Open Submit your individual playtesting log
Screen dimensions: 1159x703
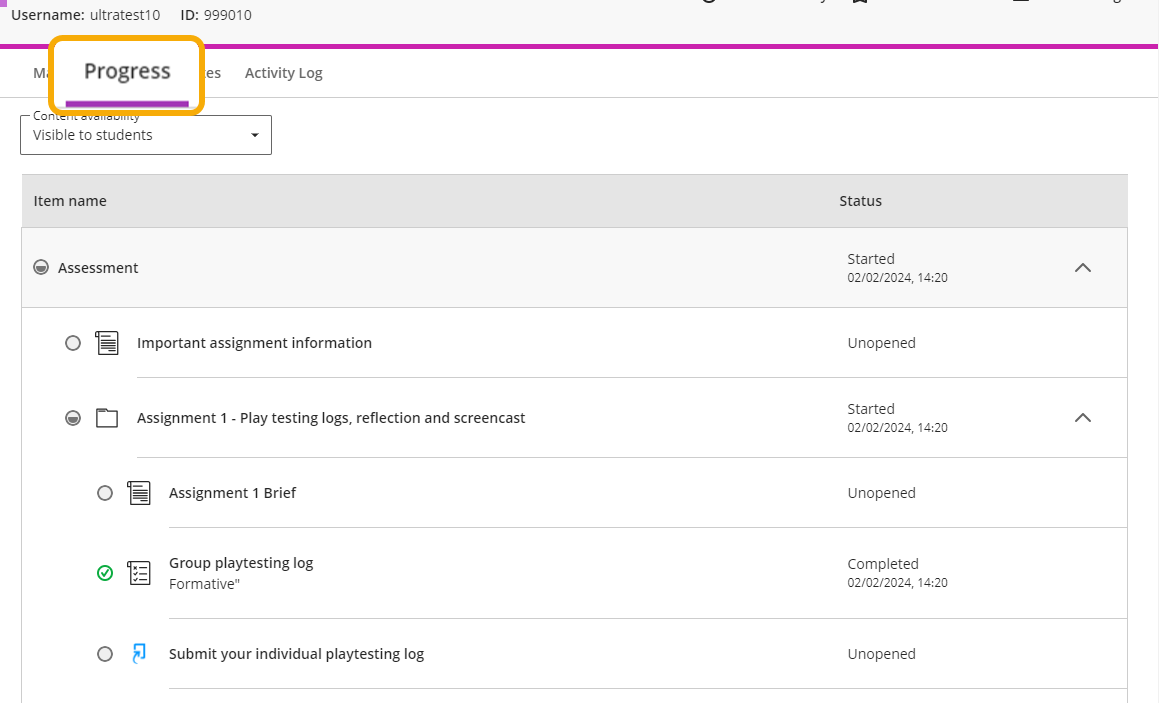(x=296, y=654)
